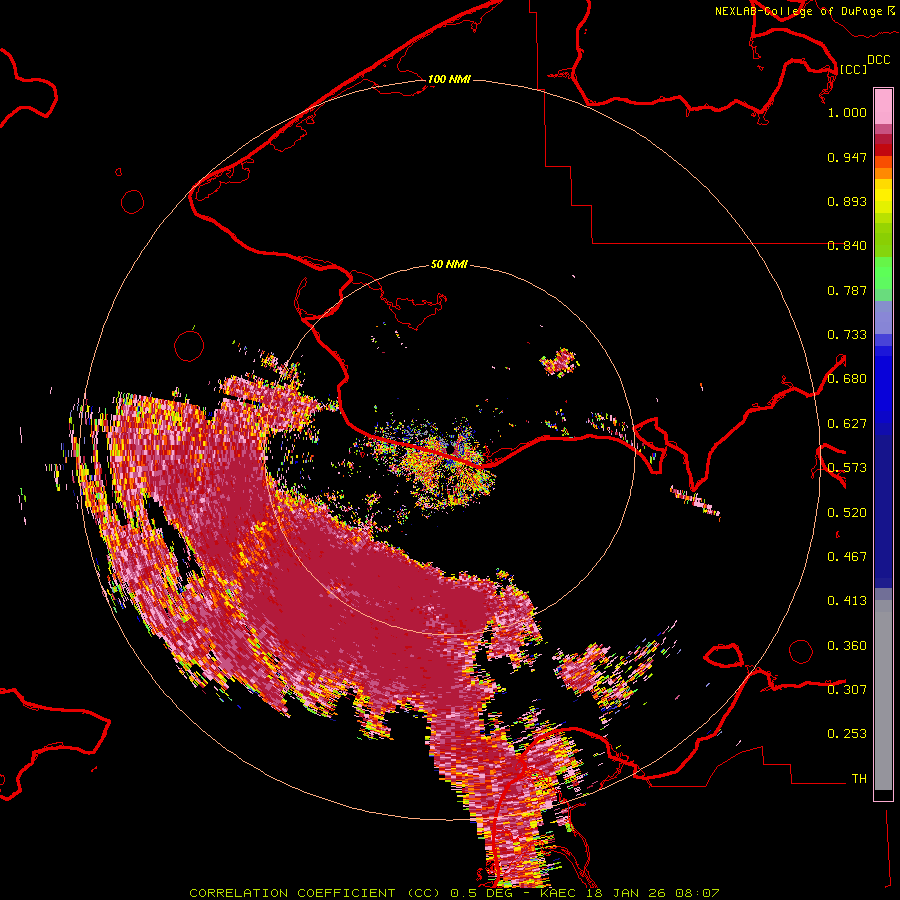Click the [CC] legend unit label
The height and width of the screenshot is (900, 900).
853,69
